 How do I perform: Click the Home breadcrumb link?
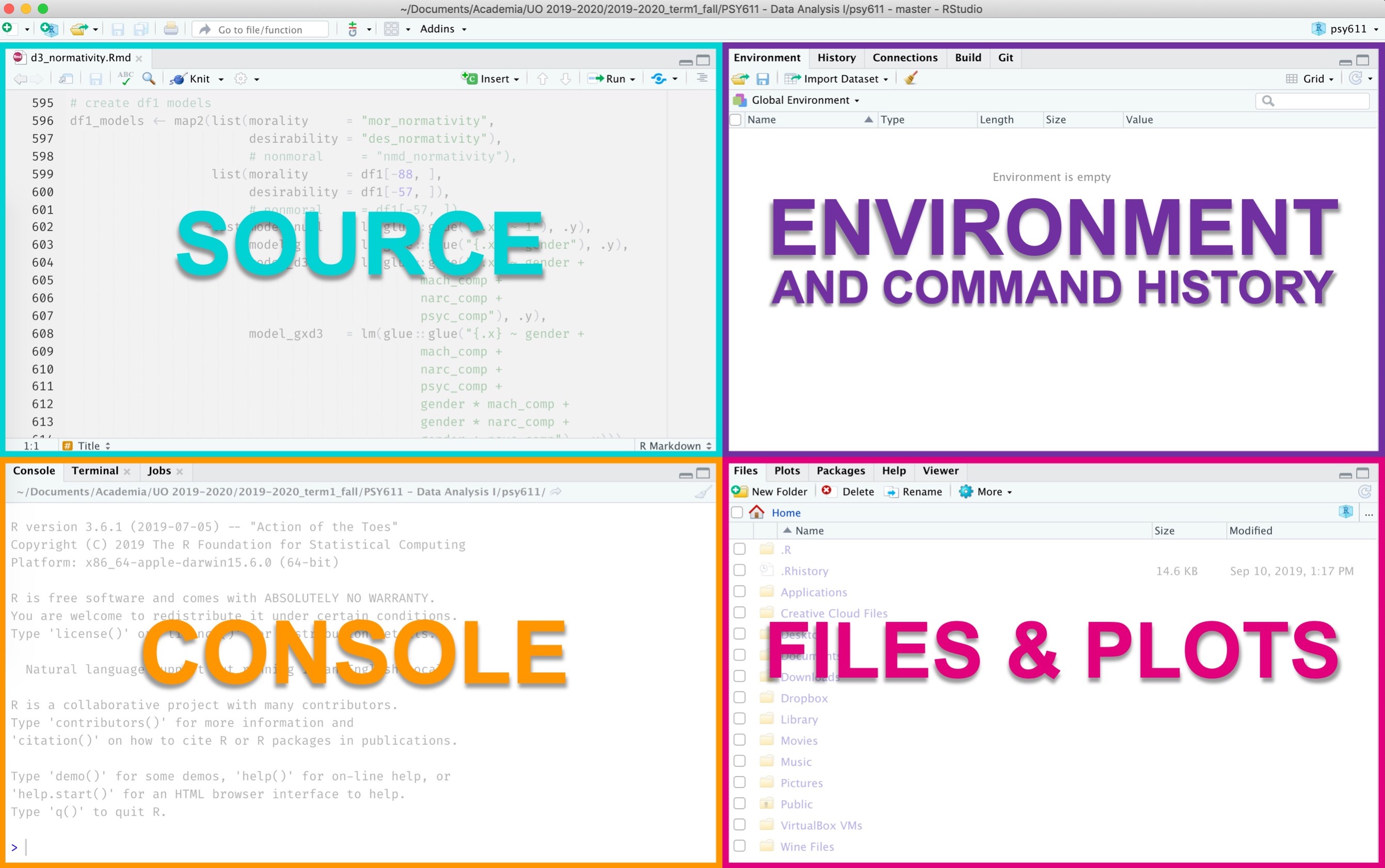[x=786, y=512]
